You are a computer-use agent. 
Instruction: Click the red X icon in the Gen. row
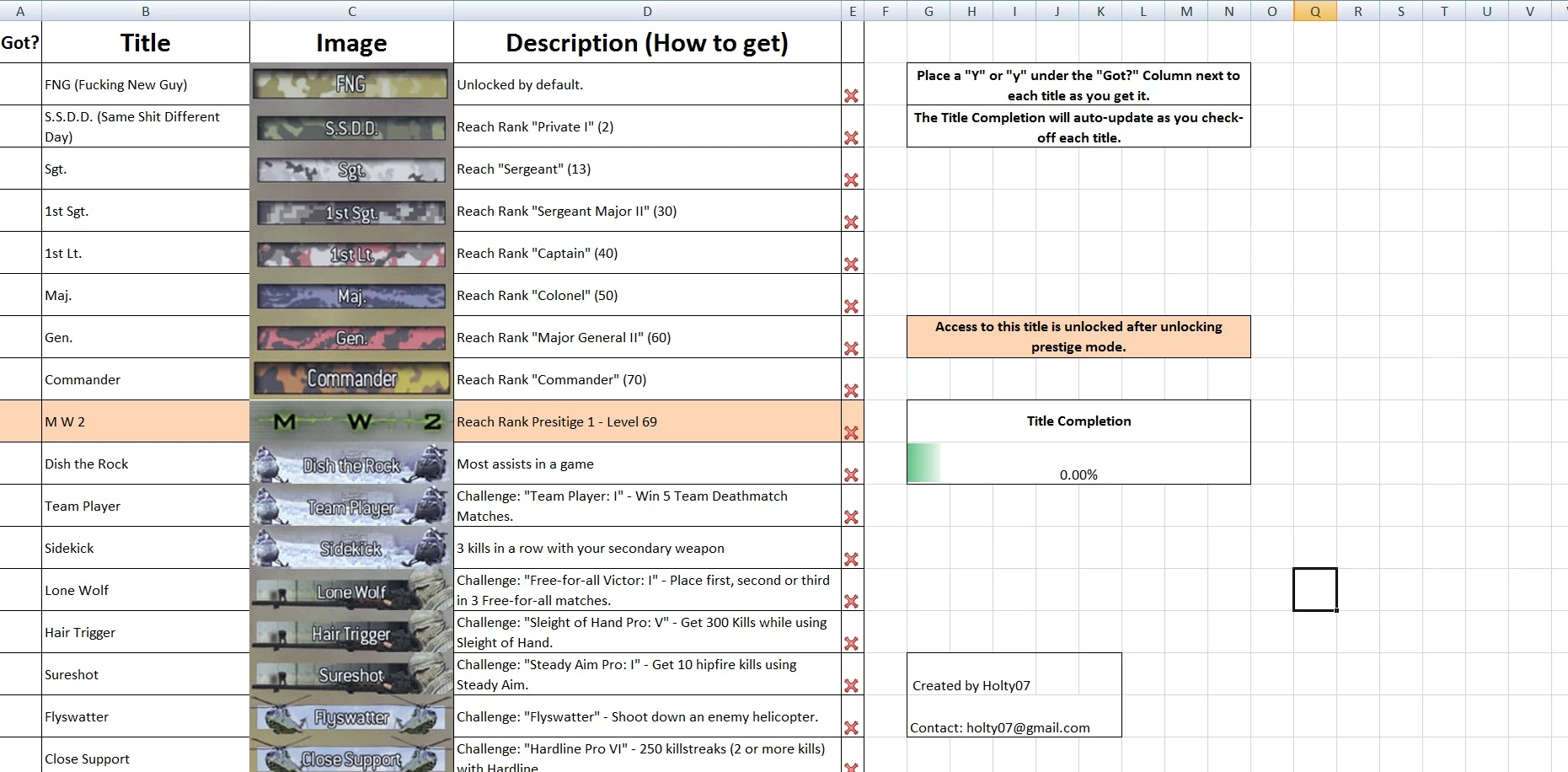(851, 349)
